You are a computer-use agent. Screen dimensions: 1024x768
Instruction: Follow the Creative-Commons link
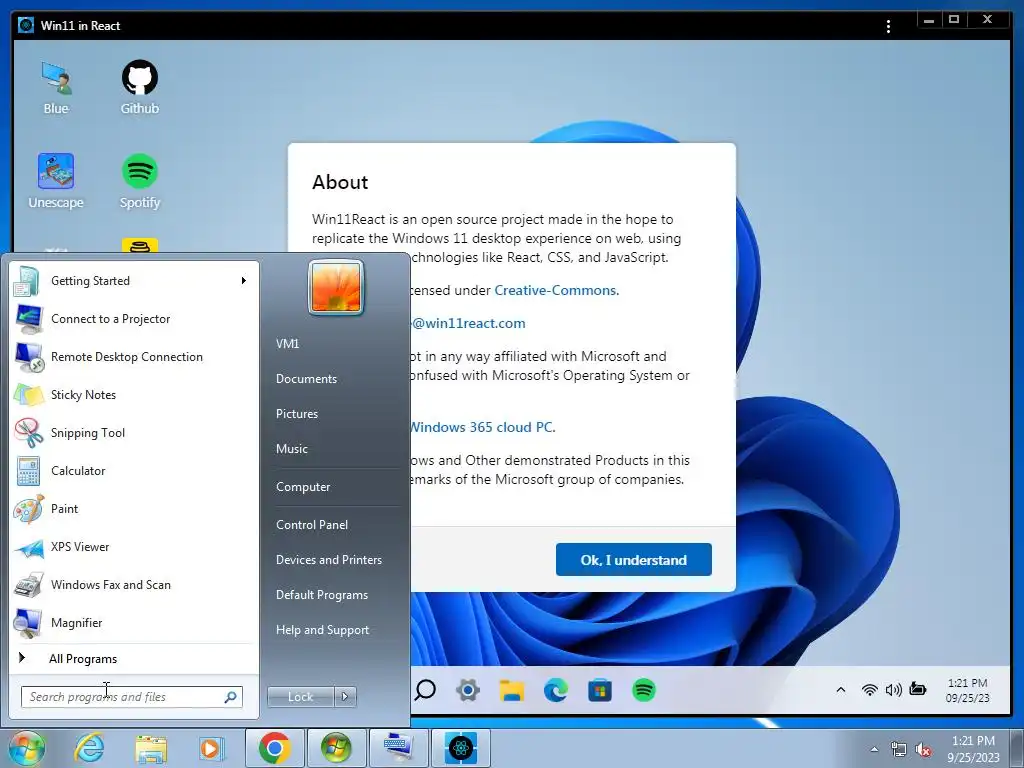click(556, 291)
